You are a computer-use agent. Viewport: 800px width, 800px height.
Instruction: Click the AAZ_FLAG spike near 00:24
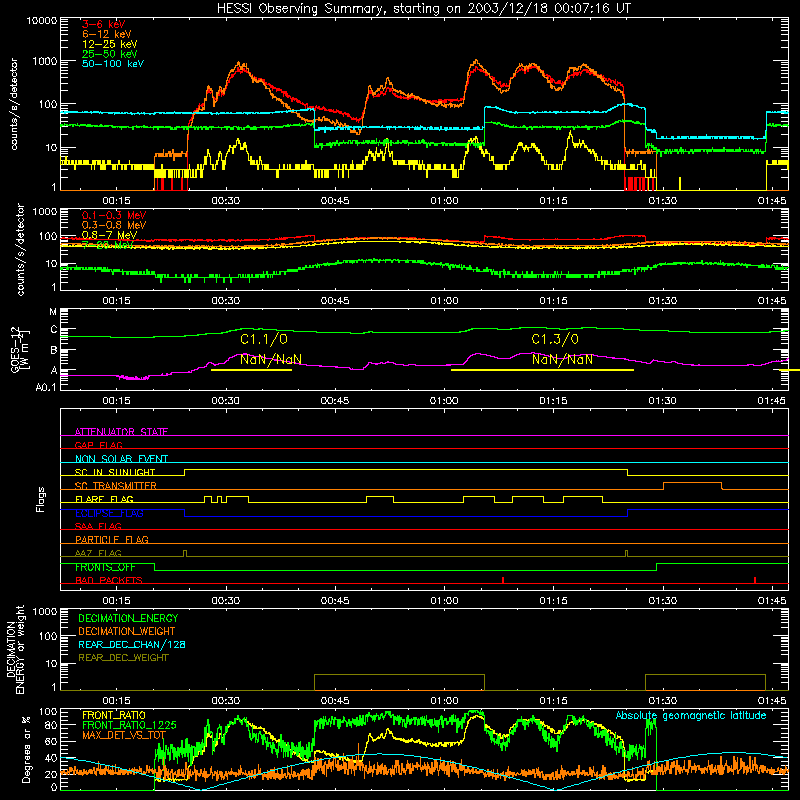tap(185, 554)
